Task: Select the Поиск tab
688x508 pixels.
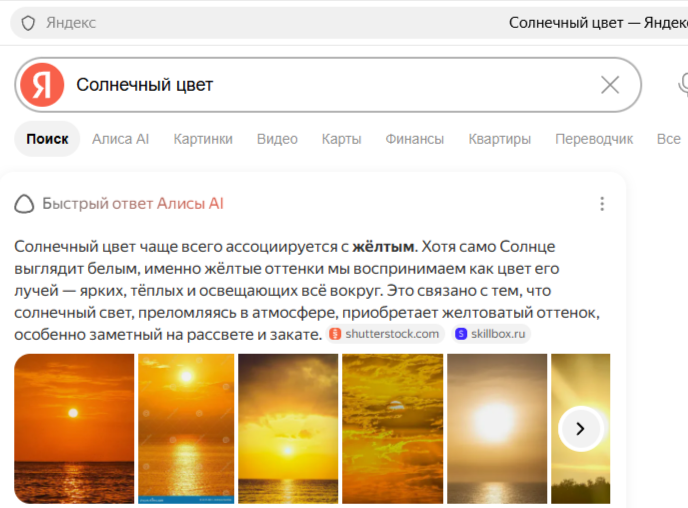Action: click(47, 139)
